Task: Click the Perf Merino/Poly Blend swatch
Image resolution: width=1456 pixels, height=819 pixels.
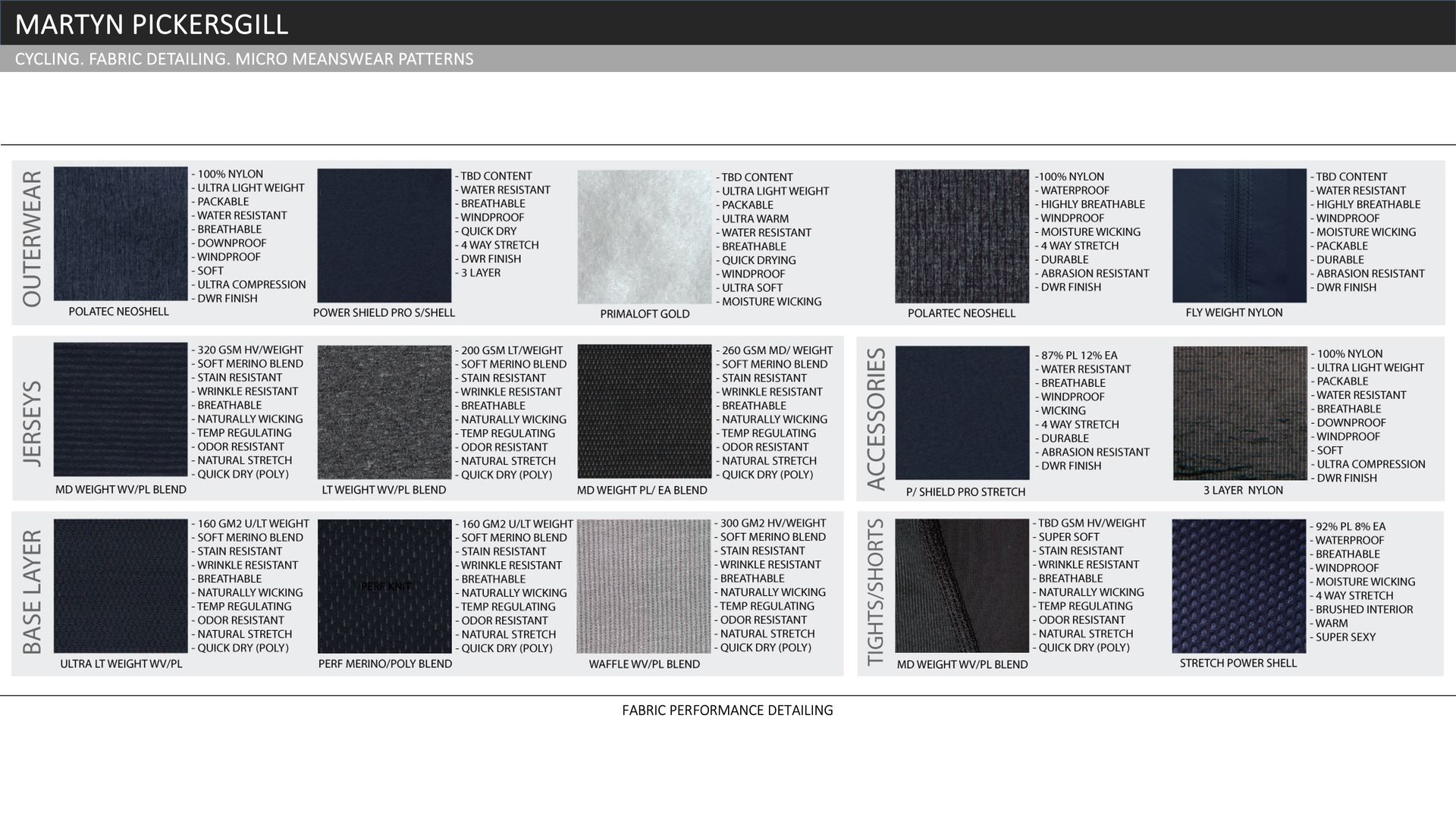Action: (x=384, y=585)
